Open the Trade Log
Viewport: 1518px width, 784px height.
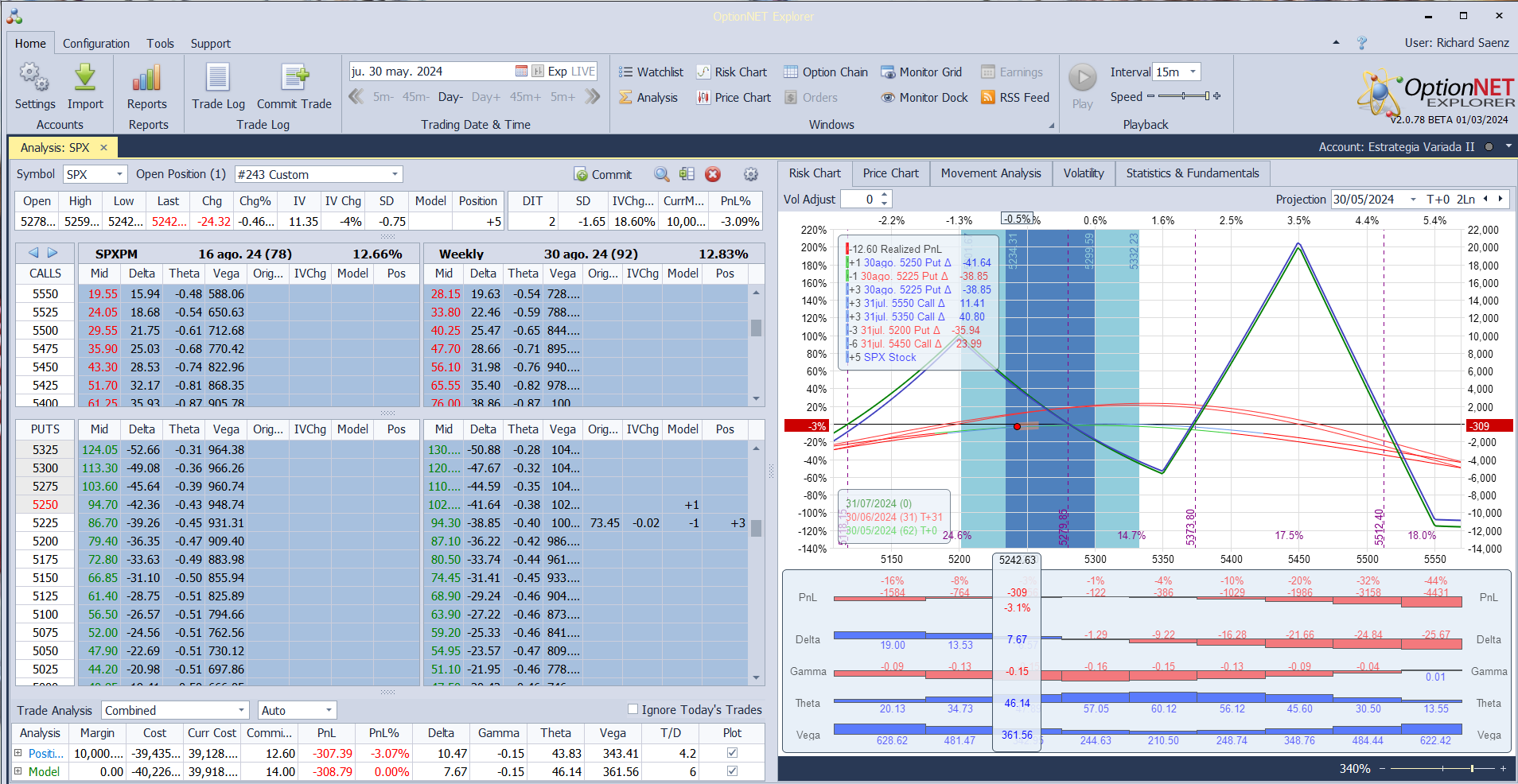218,78
